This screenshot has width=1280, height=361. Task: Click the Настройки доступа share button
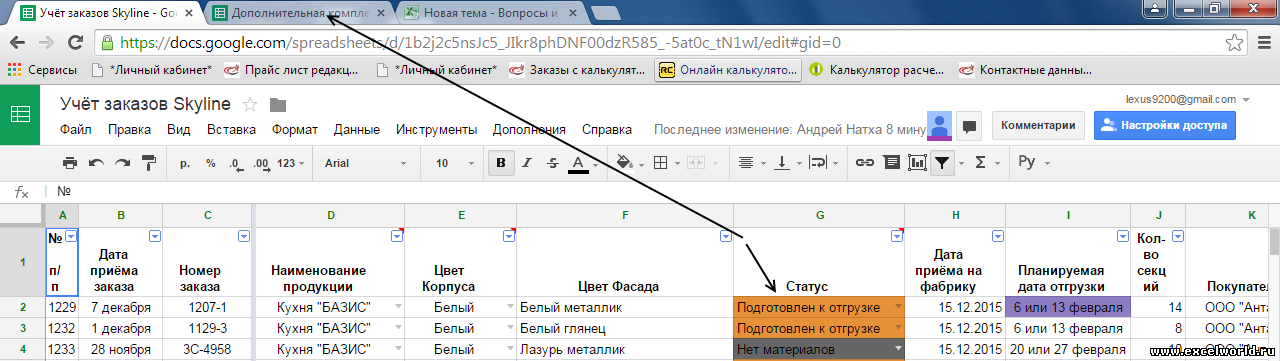[x=1165, y=126]
